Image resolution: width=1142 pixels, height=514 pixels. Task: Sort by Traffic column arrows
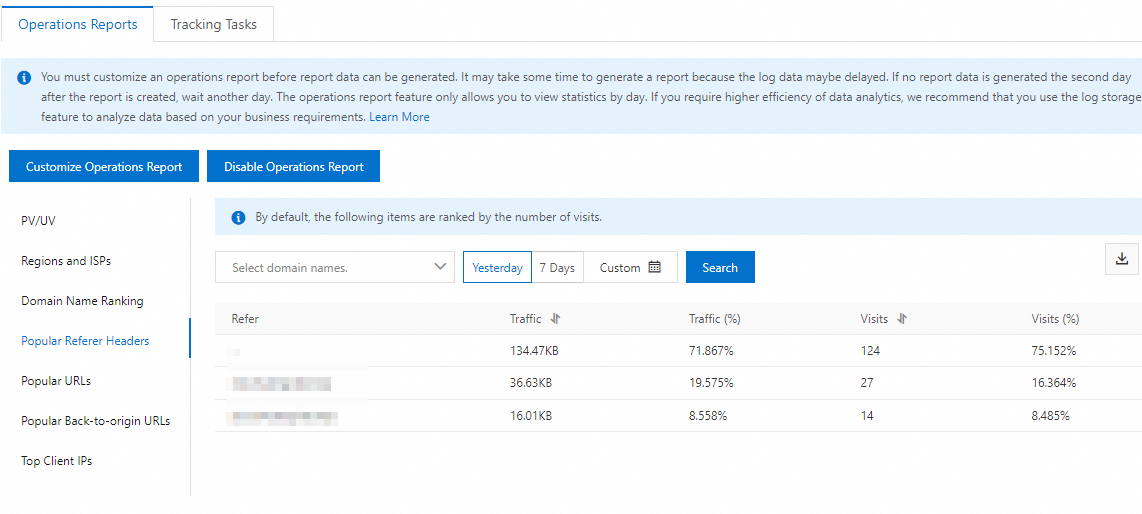[x=556, y=319]
